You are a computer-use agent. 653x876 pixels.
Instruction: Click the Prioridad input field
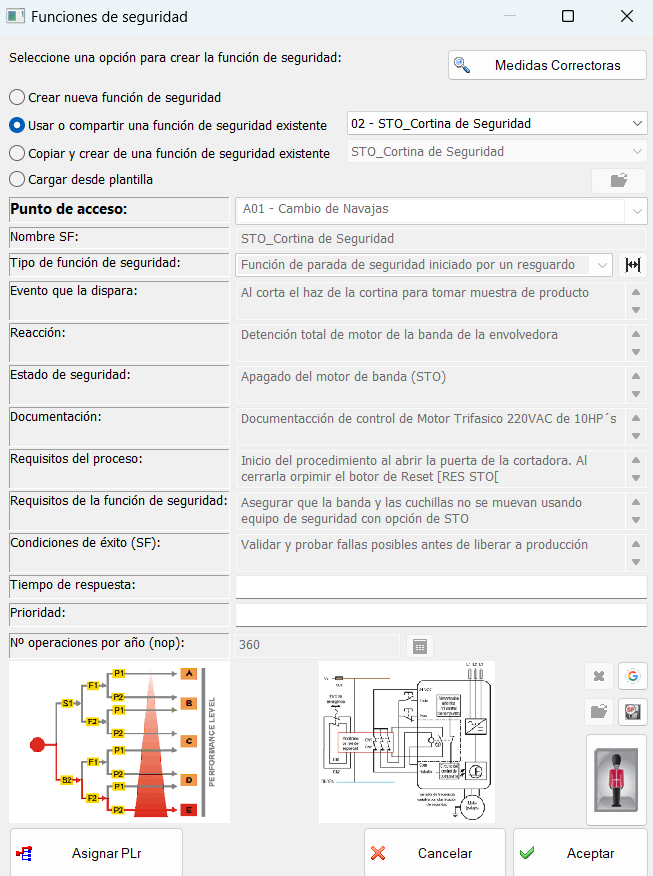pos(441,615)
